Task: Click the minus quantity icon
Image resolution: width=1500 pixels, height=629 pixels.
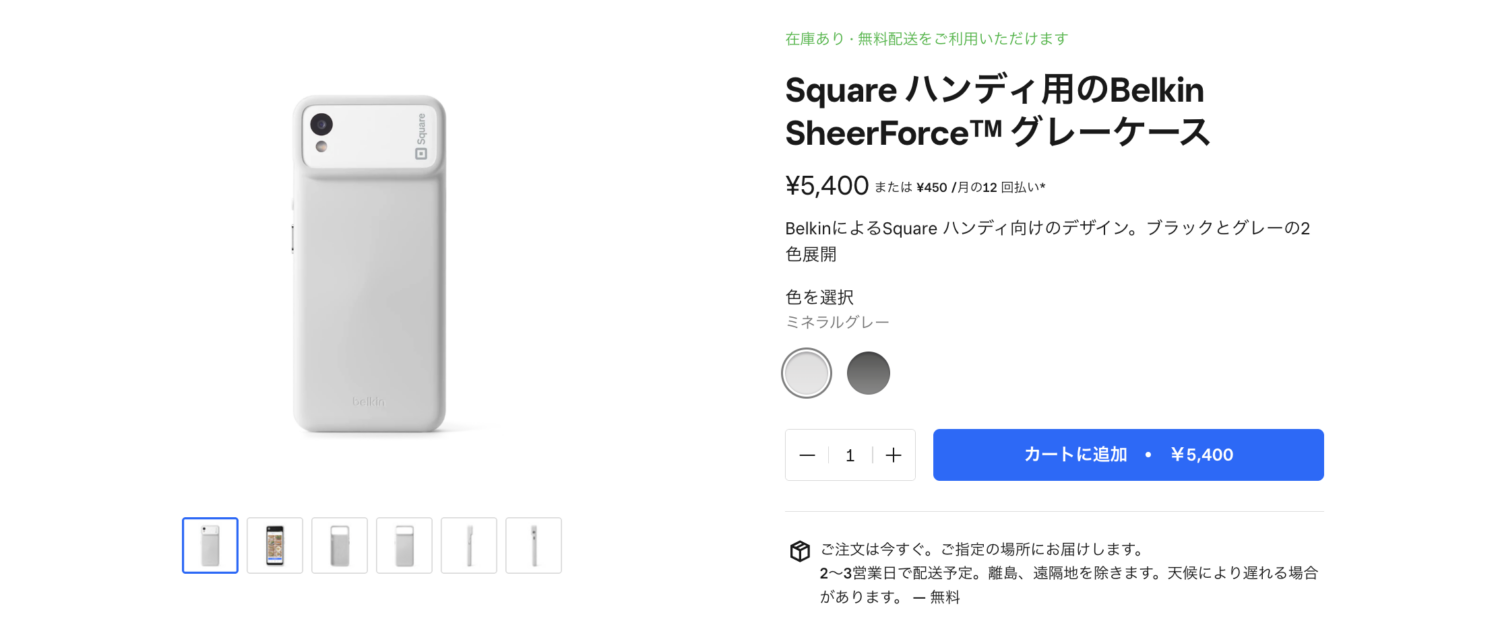Action: point(807,455)
